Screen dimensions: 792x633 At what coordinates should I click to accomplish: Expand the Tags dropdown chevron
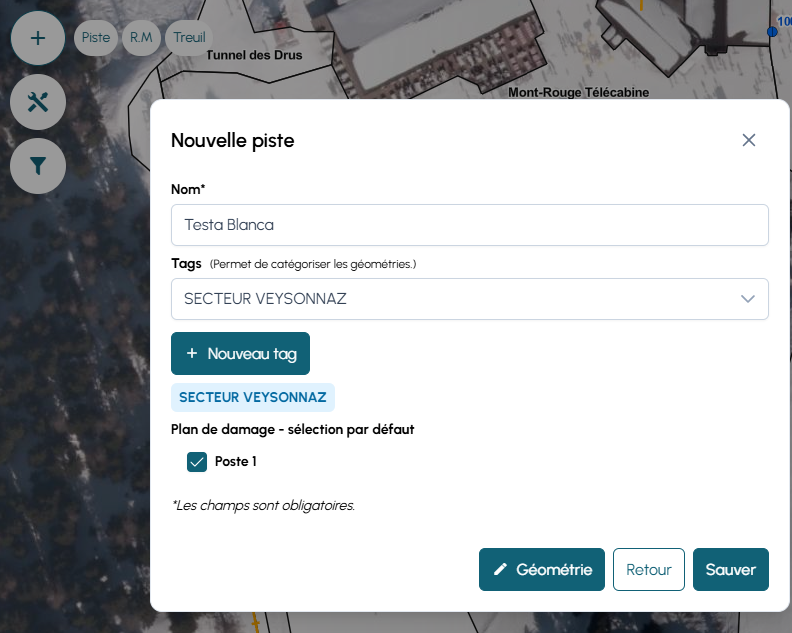(747, 299)
